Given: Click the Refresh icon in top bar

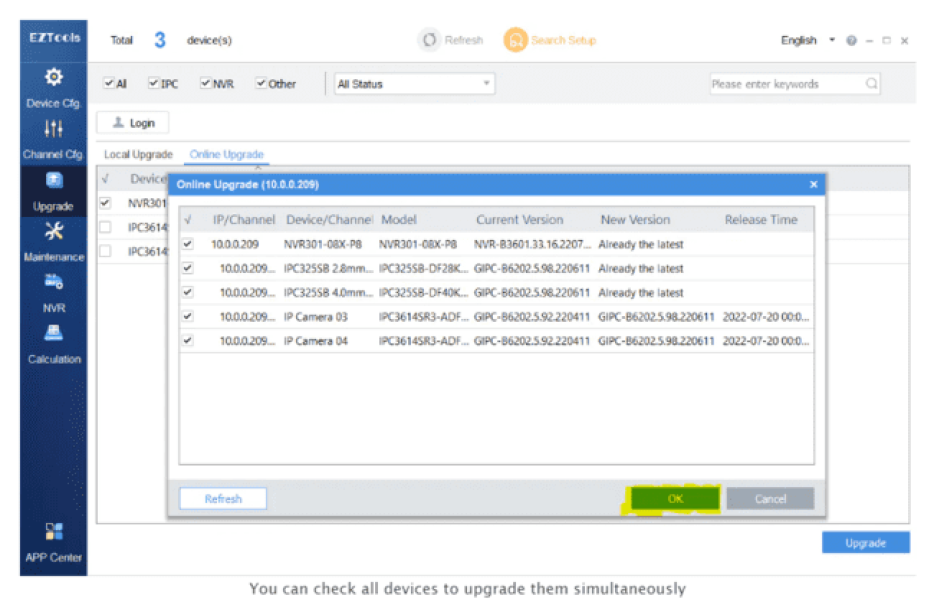Looking at the screenshot, I should [x=430, y=40].
